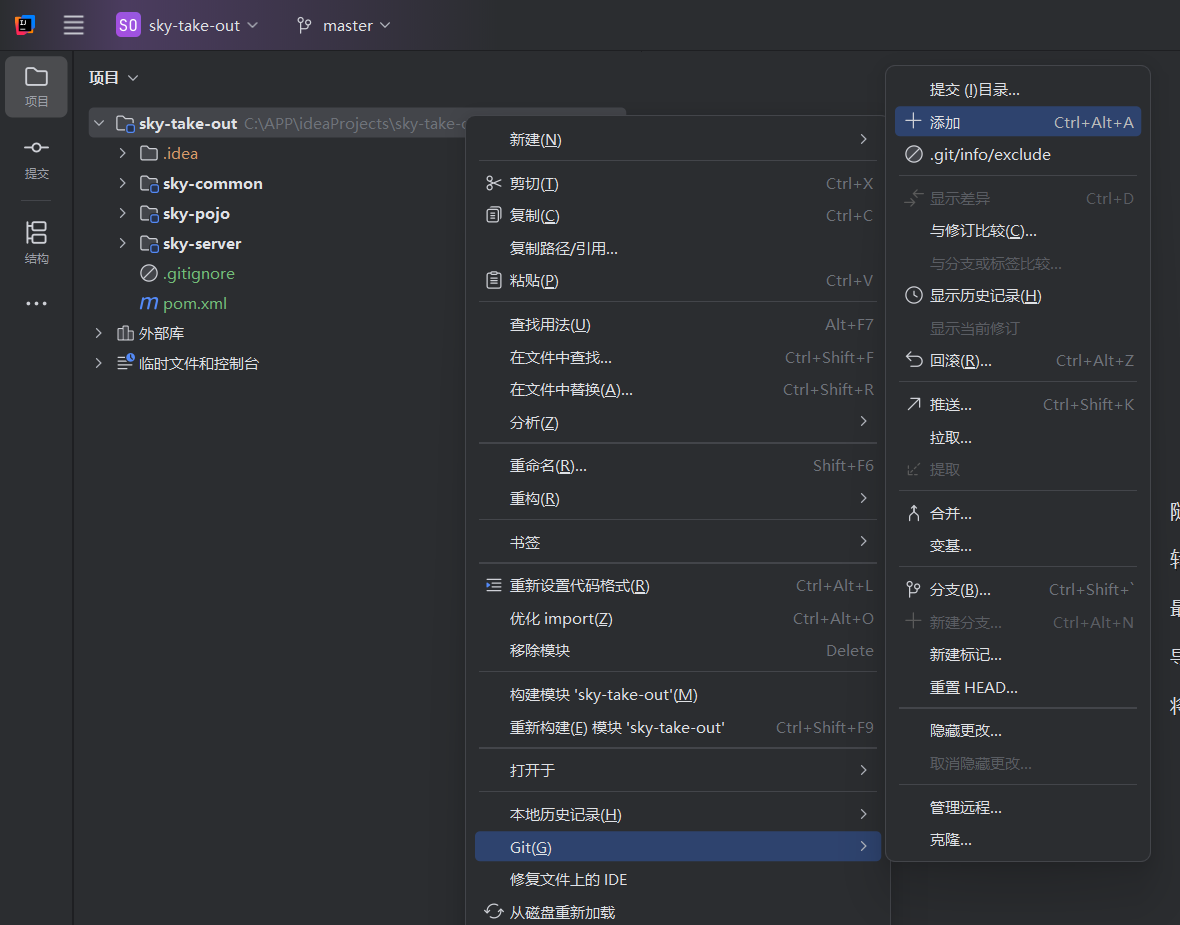Open the 书签 bookmarks submenu
This screenshot has height=925, width=1180.
pos(677,542)
